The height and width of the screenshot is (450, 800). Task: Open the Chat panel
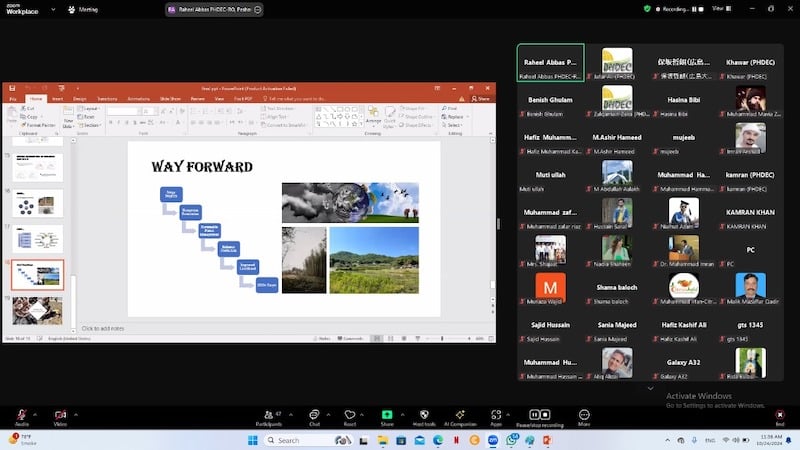coord(314,415)
